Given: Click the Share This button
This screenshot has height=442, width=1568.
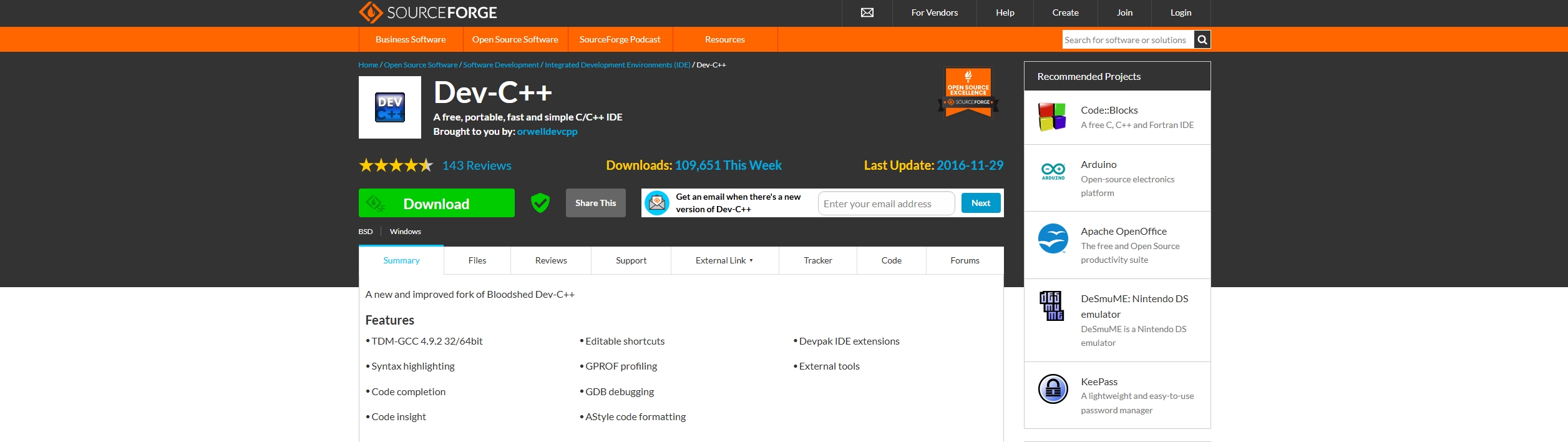Looking at the screenshot, I should (x=596, y=203).
